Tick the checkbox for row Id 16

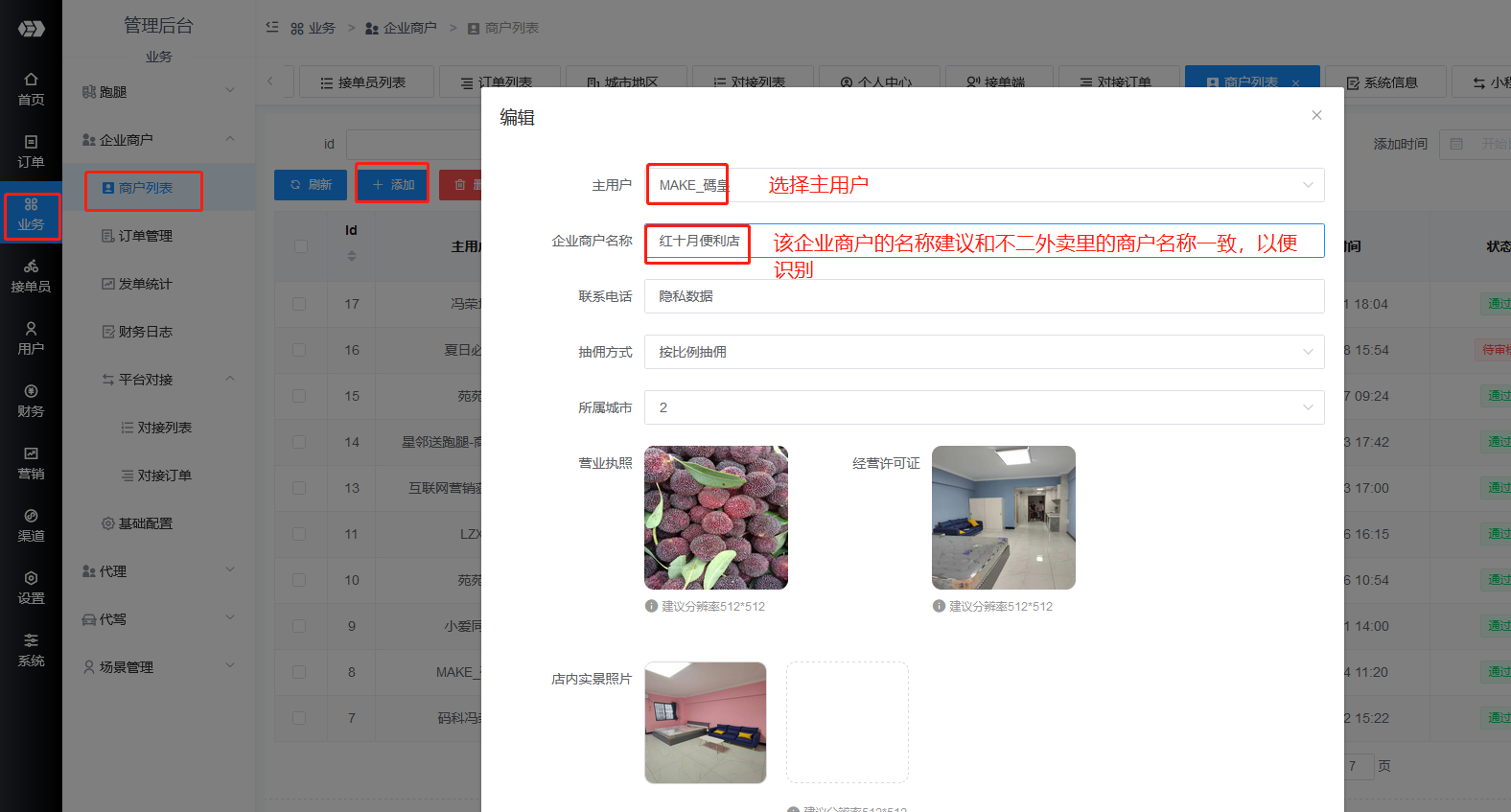tap(299, 350)
